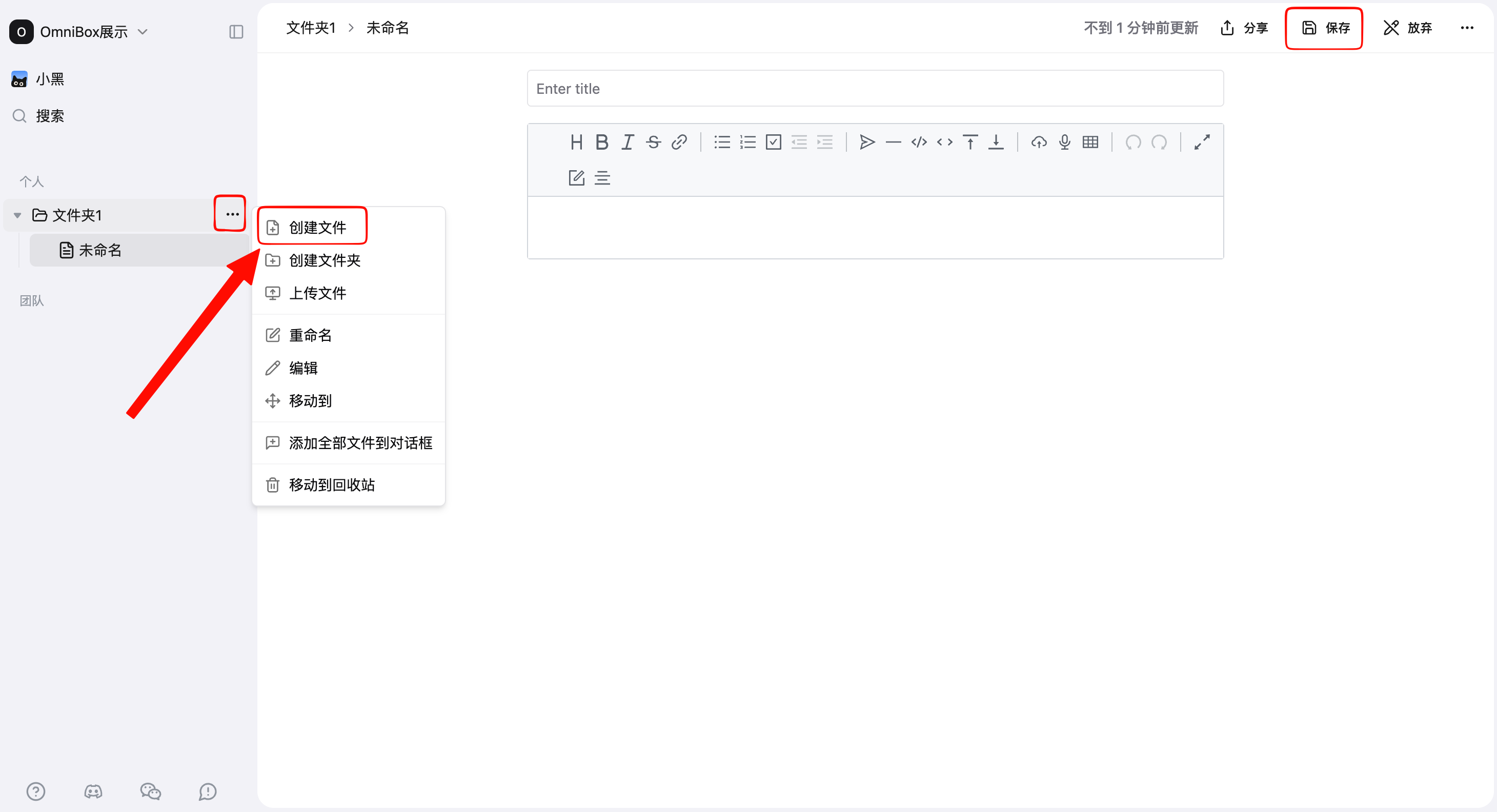Toggle bold formatting in editor toolbar

click(601, 143)
